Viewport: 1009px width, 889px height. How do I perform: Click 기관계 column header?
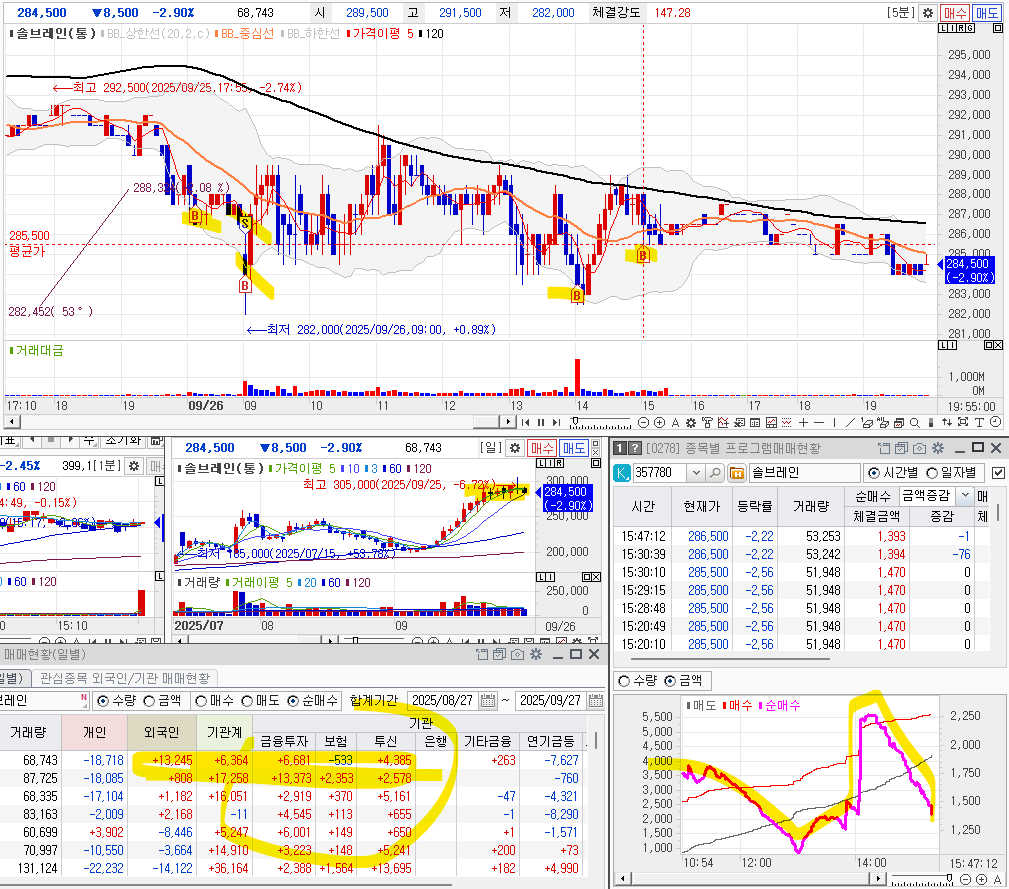224,732
